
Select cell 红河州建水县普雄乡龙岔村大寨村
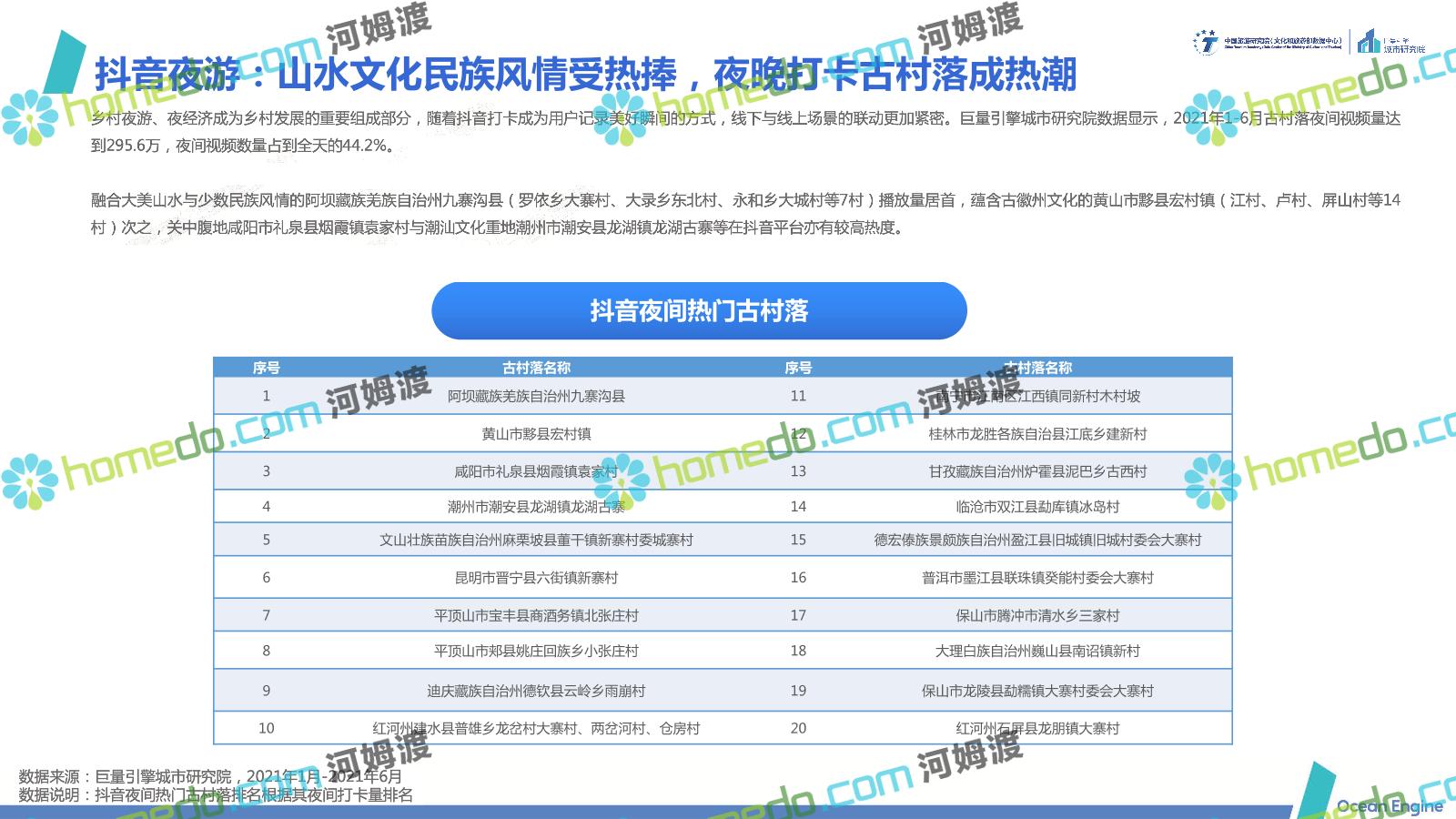click(x=536, y=729)
